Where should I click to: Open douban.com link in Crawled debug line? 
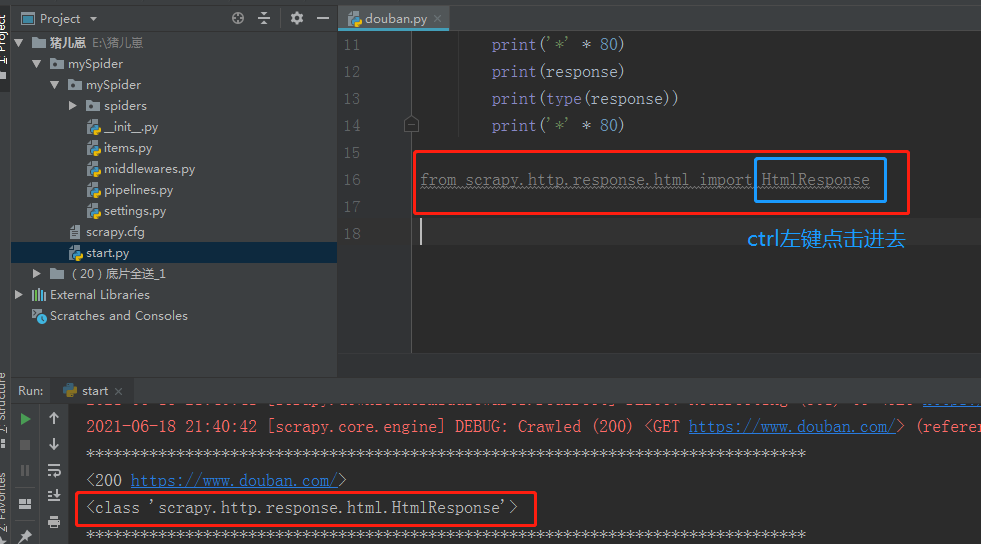(x=792, y=427)
